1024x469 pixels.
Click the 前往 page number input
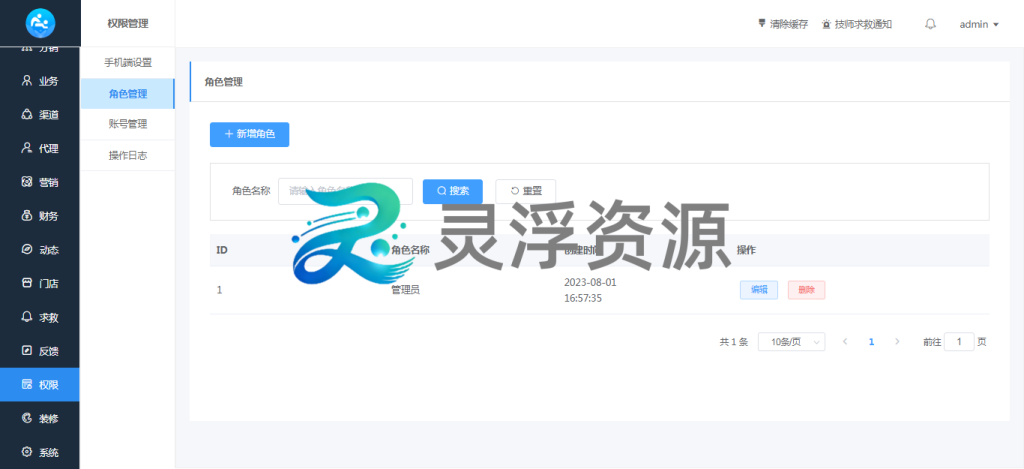[959, 342]
